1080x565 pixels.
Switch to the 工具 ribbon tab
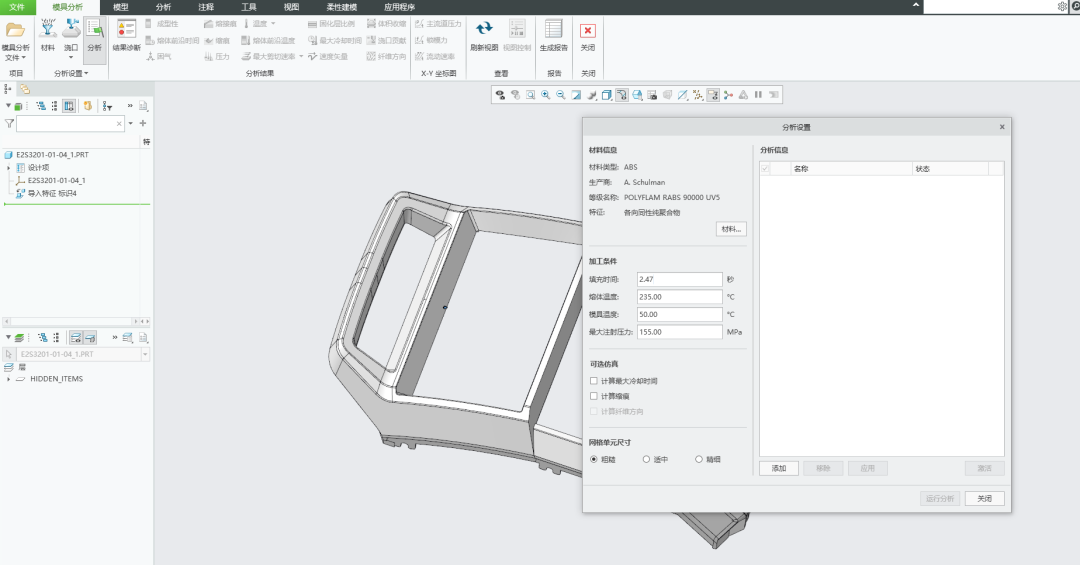coord(249,7)
